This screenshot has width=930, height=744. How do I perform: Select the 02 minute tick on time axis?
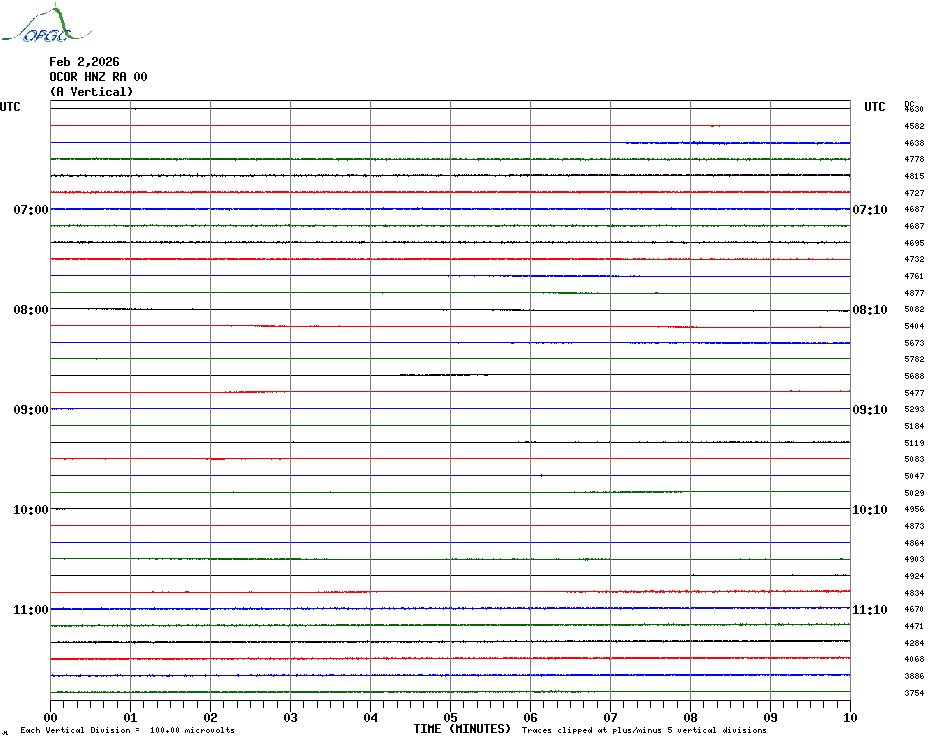tap(210, 717)
